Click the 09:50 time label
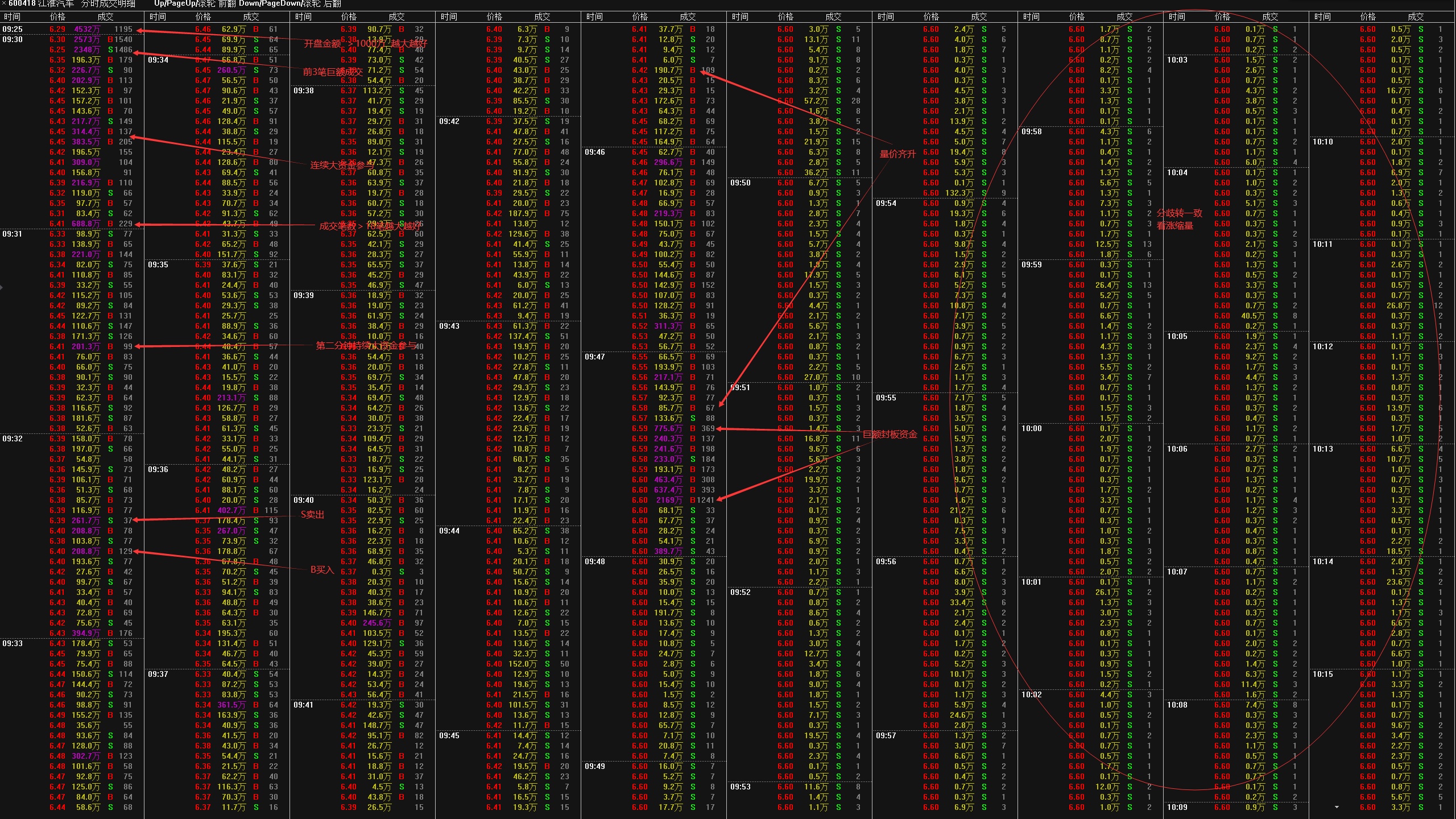 point(741,183)
